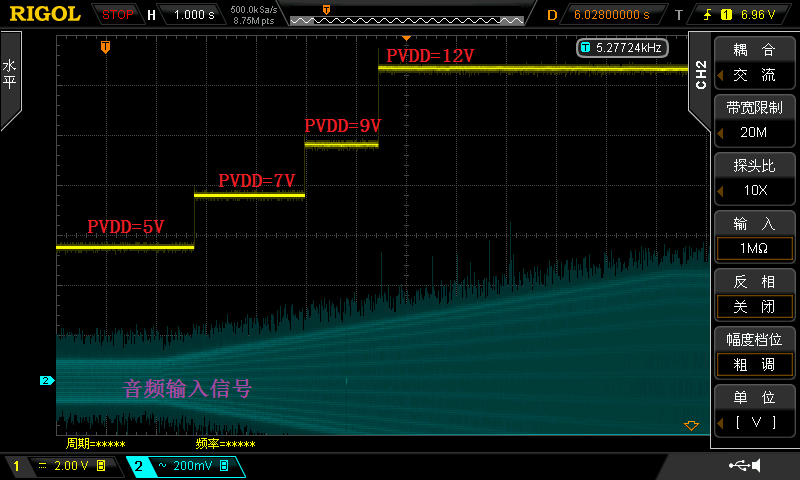Screen dimensions: 800x480
Task: Toggle the STOP run status indicator
Action: [118, 15]
